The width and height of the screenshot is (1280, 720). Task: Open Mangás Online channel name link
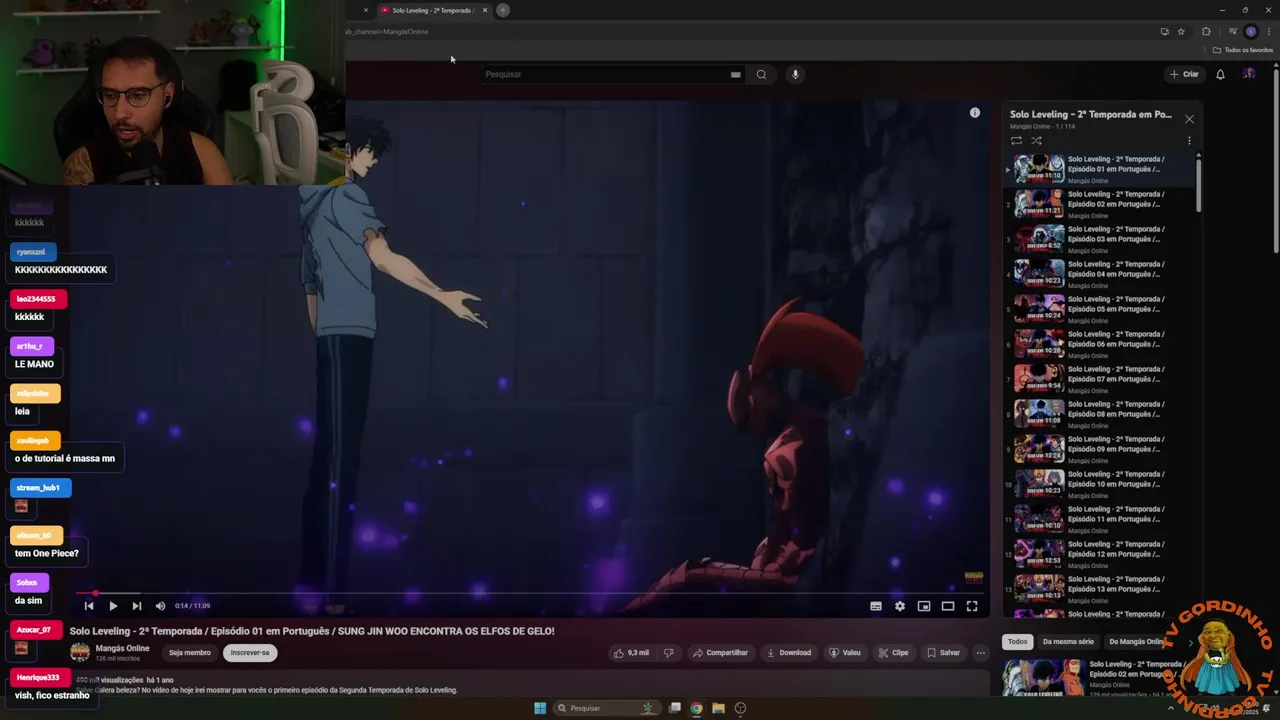click(x=122, y=648)
